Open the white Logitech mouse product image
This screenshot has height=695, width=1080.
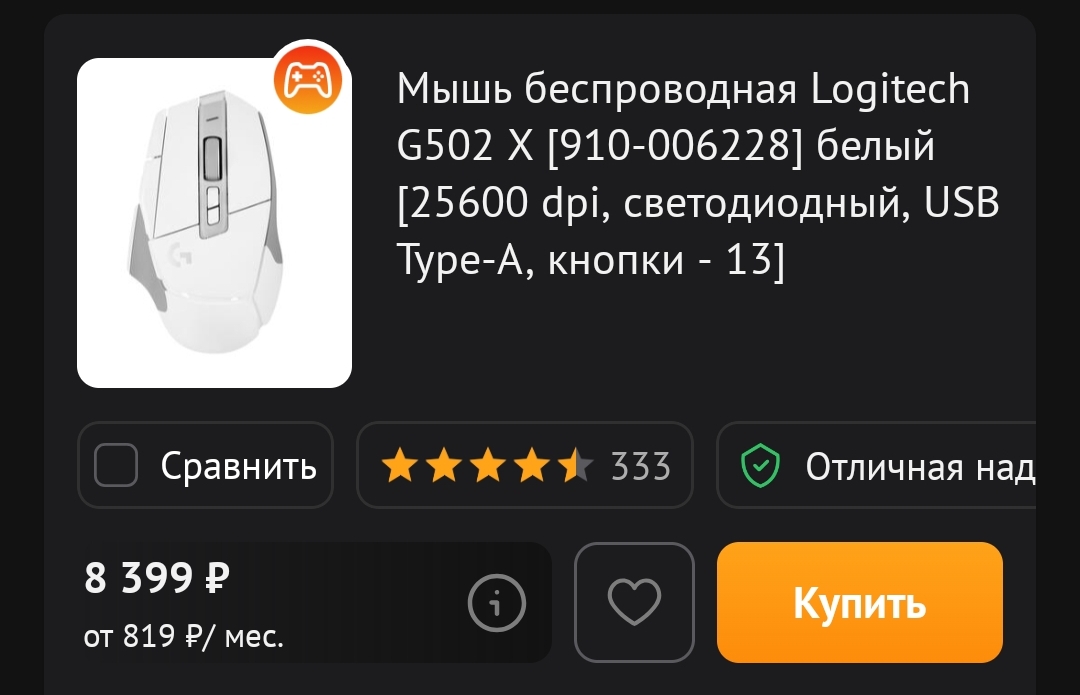[x=214, y=223]
